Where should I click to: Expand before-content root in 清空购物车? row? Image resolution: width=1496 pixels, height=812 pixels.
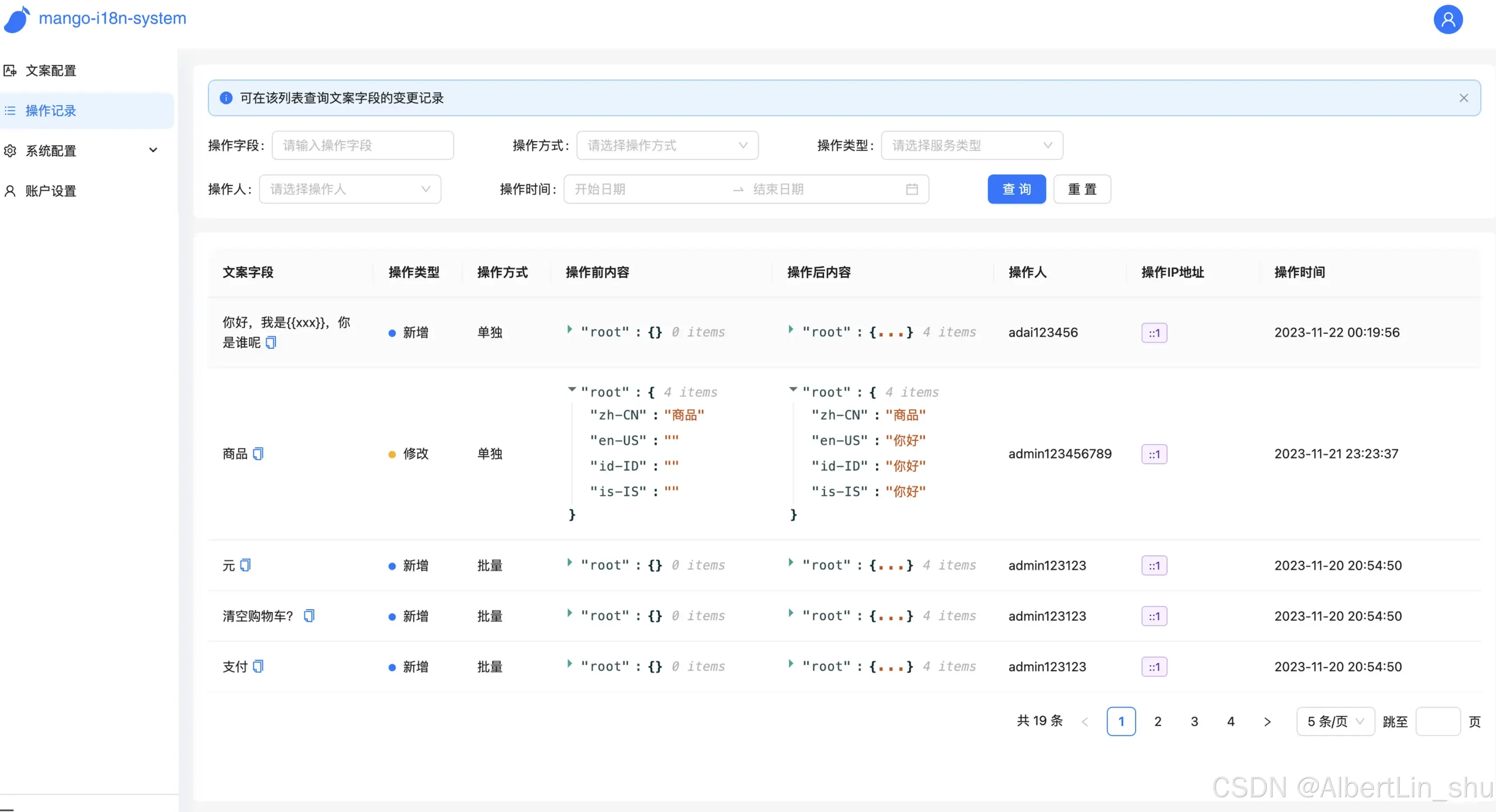pos(570,613)
